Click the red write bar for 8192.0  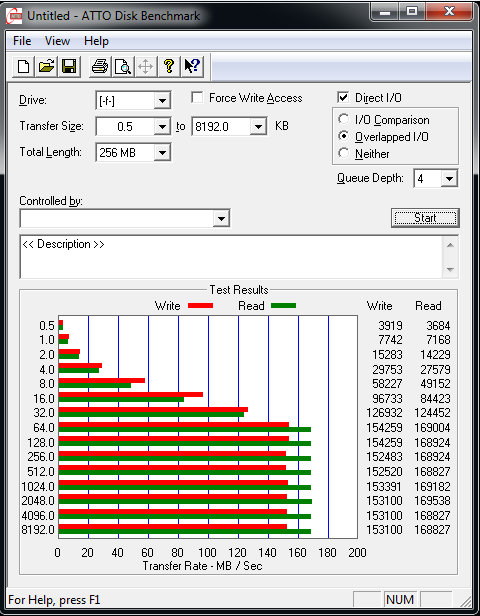click(173, 527)
